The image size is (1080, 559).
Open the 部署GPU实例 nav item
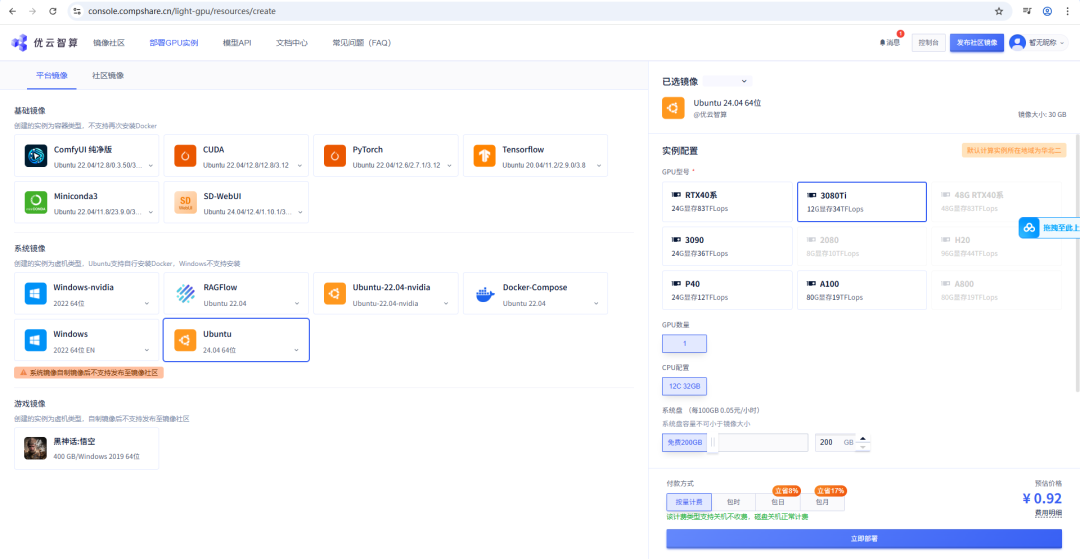(174, 43)
